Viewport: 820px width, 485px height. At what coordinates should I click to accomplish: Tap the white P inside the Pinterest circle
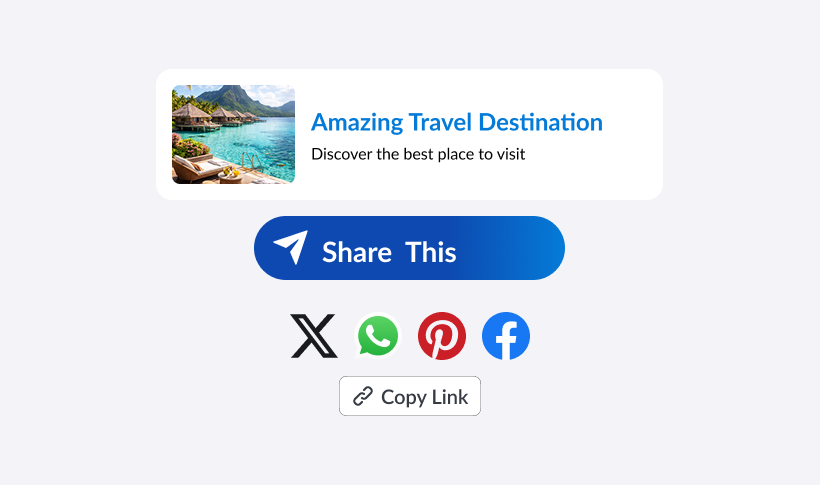click(x=441, y=338)
